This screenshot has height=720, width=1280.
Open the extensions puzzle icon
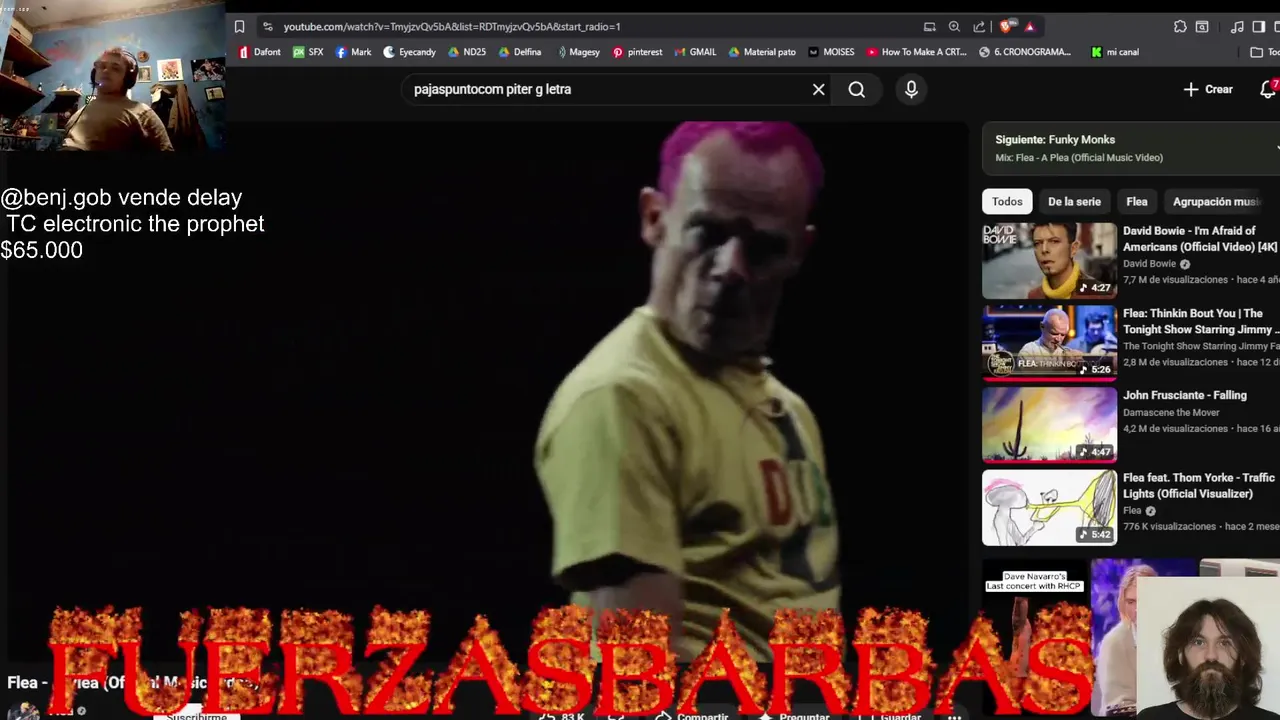pos(1180,27)
